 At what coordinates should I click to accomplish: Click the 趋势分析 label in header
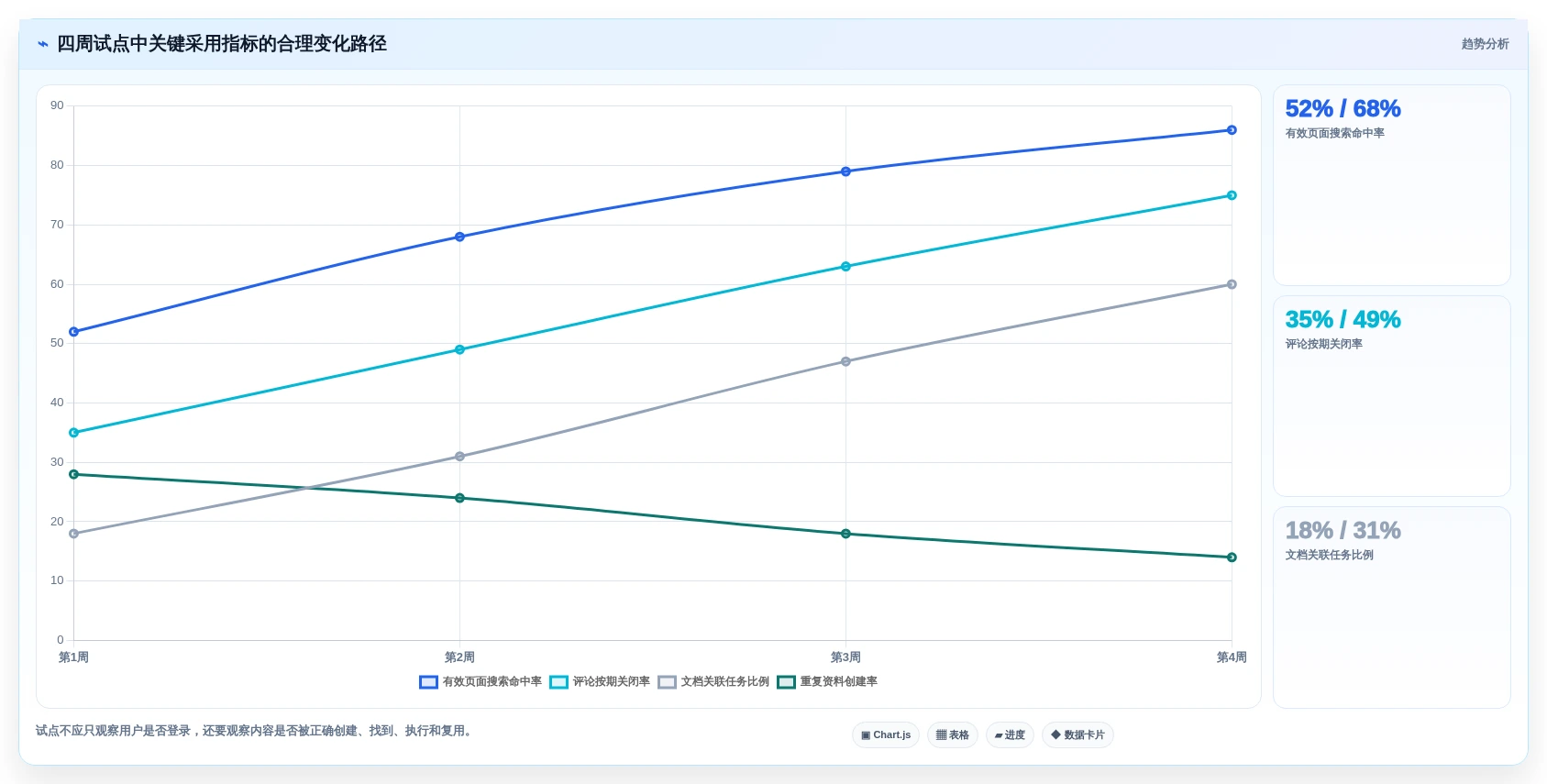click(1485, 44)
